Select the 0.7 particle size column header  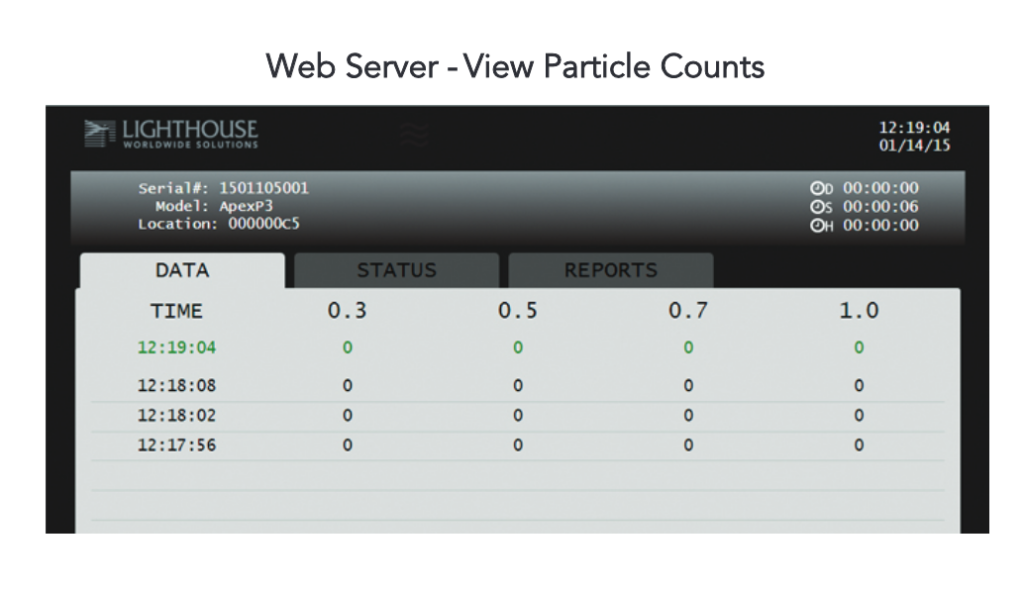[688, 311]
